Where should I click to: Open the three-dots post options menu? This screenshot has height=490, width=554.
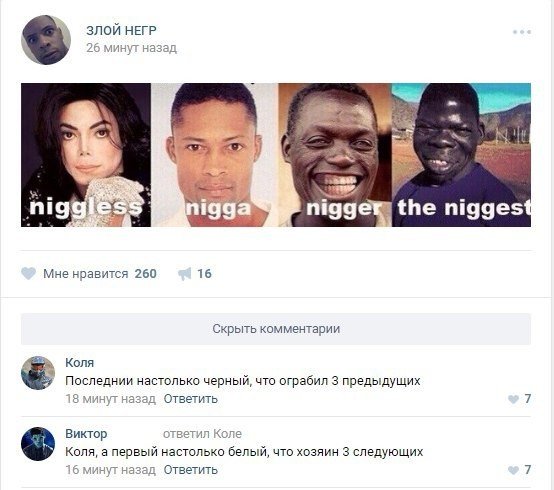522,32
